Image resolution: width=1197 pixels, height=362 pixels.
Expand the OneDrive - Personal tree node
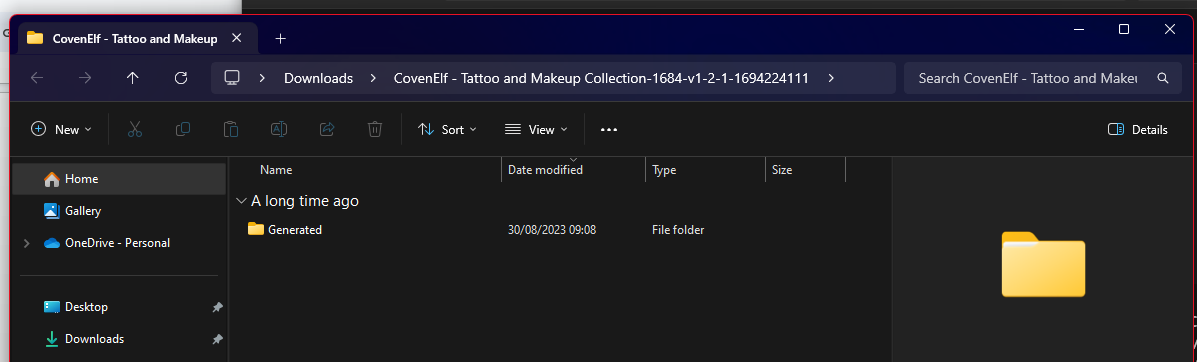[x=27, y=243]
